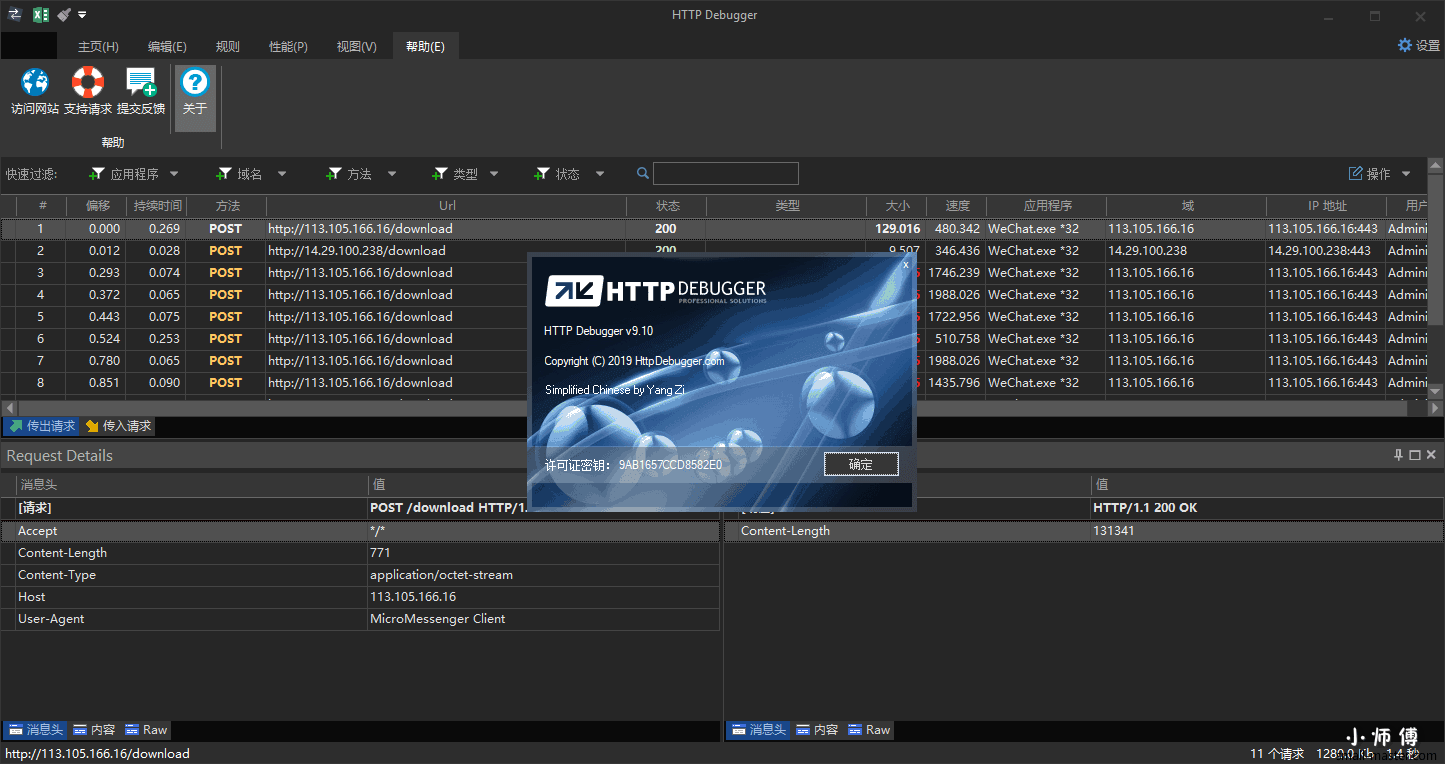The width and height of the screenshot is (1445, 764).
Task: Click the Excel export icon in title bar
Action: pyautogui.click(x=41, y=15)
